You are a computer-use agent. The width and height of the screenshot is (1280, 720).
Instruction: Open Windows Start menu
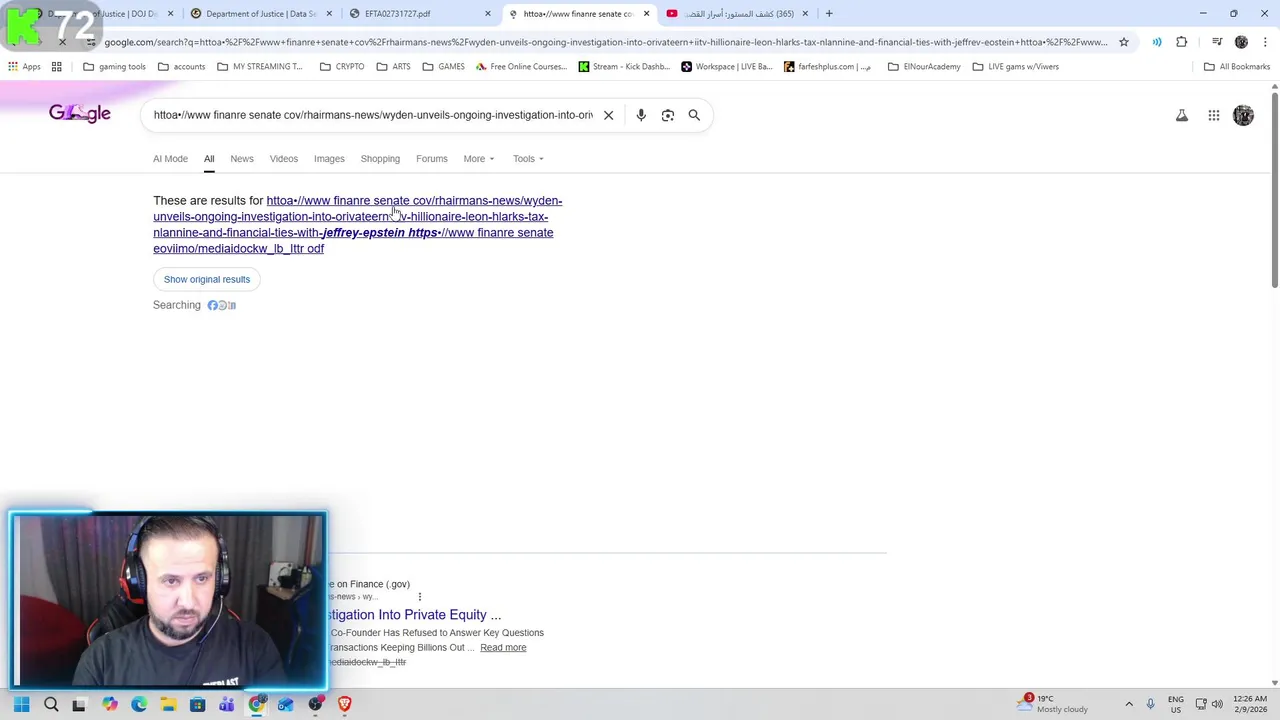click(21, 704)
